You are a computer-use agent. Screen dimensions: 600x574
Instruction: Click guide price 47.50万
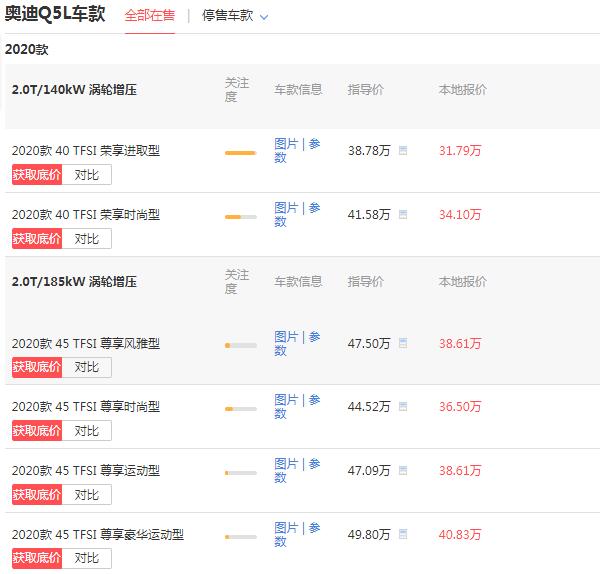[369, 344]
